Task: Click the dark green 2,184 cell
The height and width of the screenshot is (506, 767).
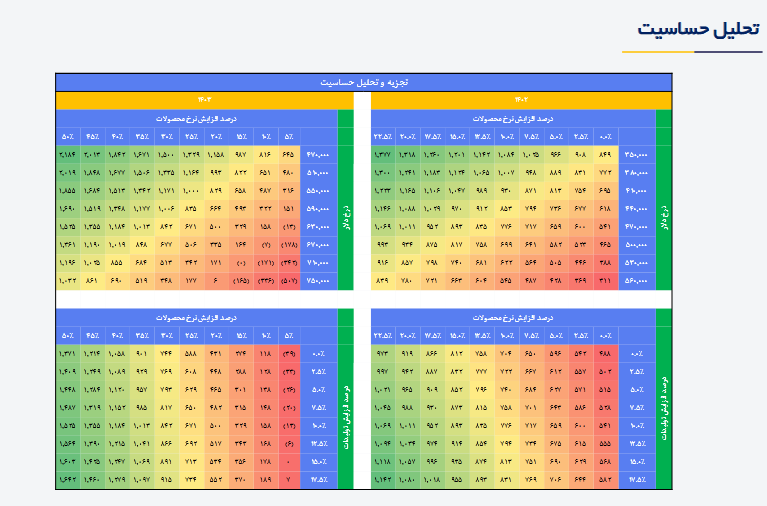Action: [x=68, y=155]
